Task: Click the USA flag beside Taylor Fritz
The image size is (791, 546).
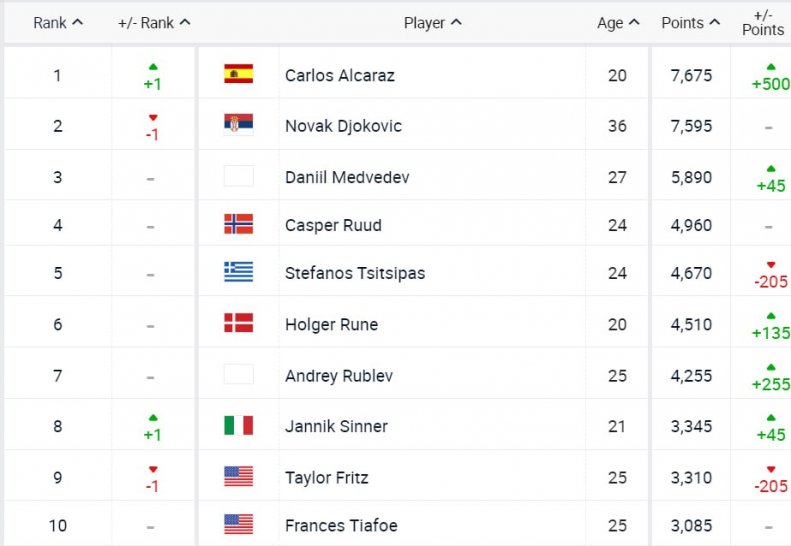Action: coord(239,476)
